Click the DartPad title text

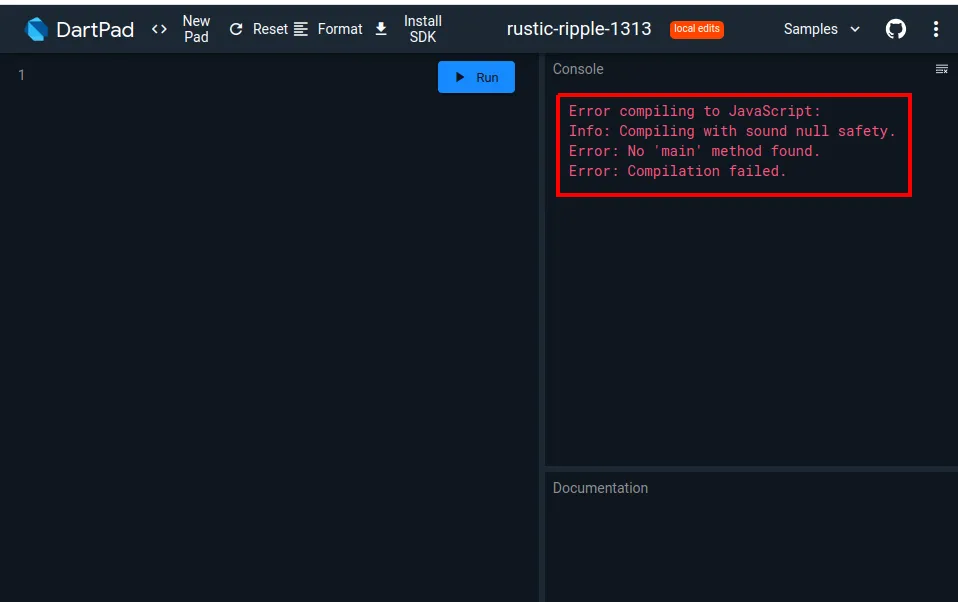pyautogui.click(x=95, y=29)
